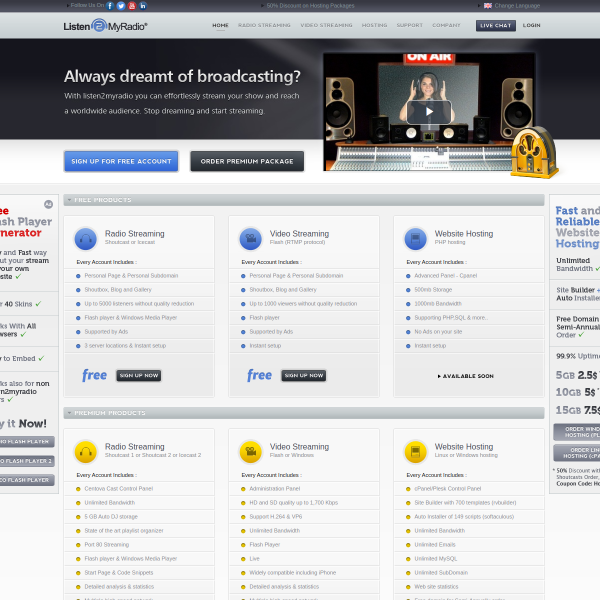
Task: Click 'Up to 5000 listeners without quality reduction'
Action: [139, 303]
